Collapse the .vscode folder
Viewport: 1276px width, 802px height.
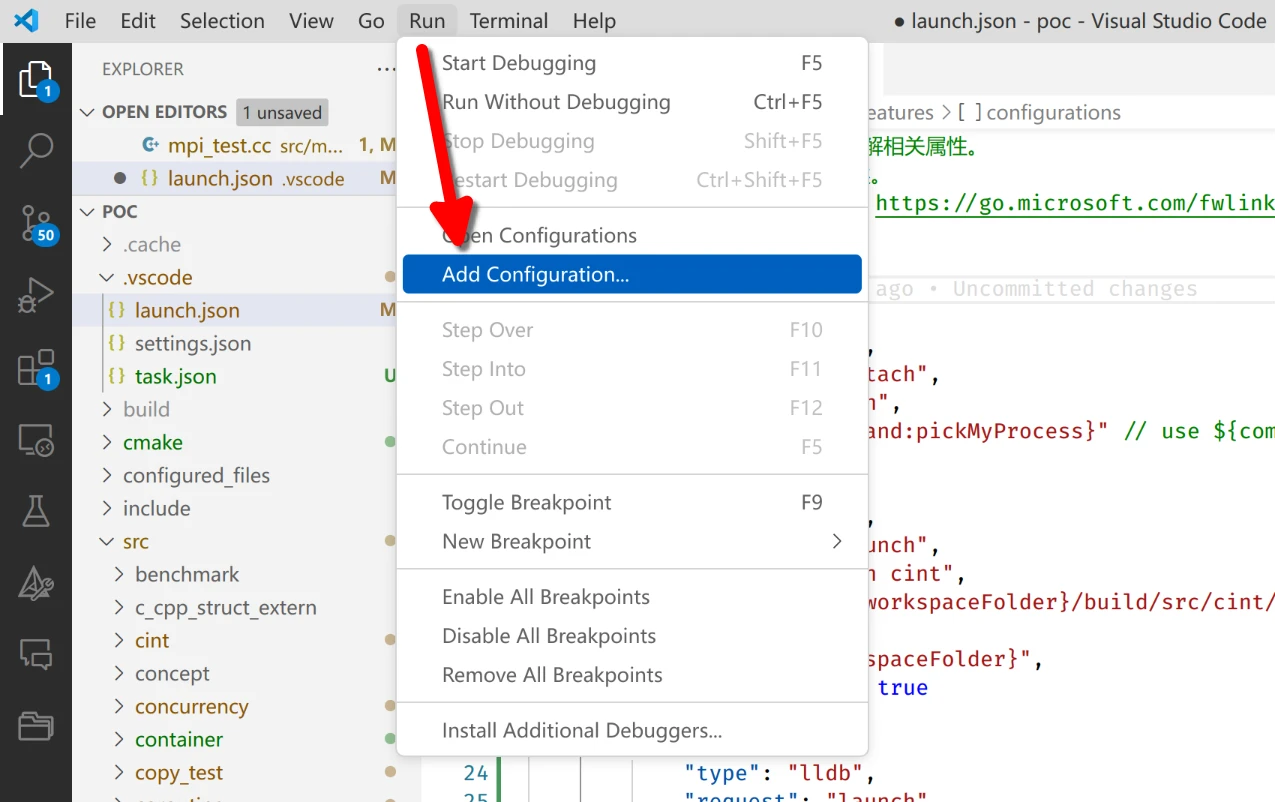pos(108,277)
